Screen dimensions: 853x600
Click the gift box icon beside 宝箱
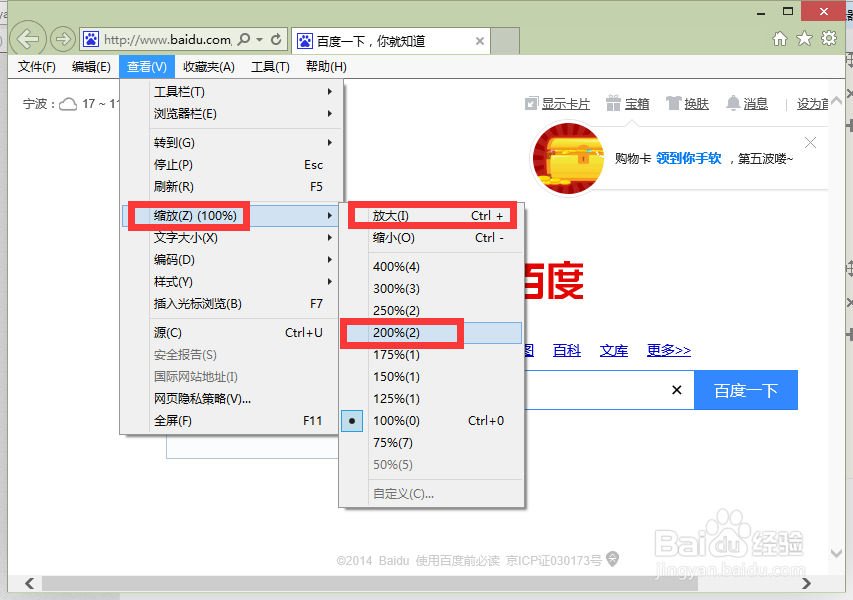(613, 103)
